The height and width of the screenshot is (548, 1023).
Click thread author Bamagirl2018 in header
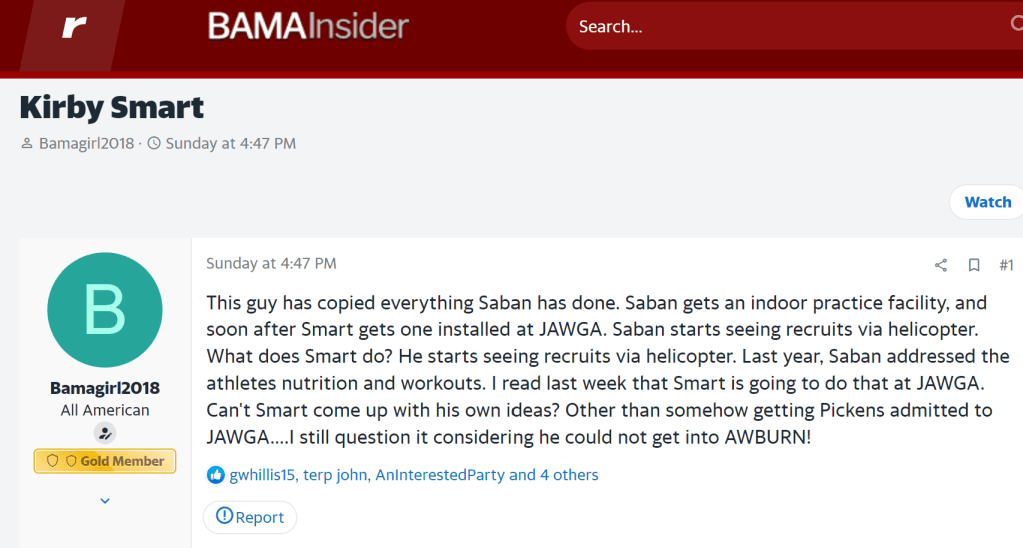coord(88,143)
